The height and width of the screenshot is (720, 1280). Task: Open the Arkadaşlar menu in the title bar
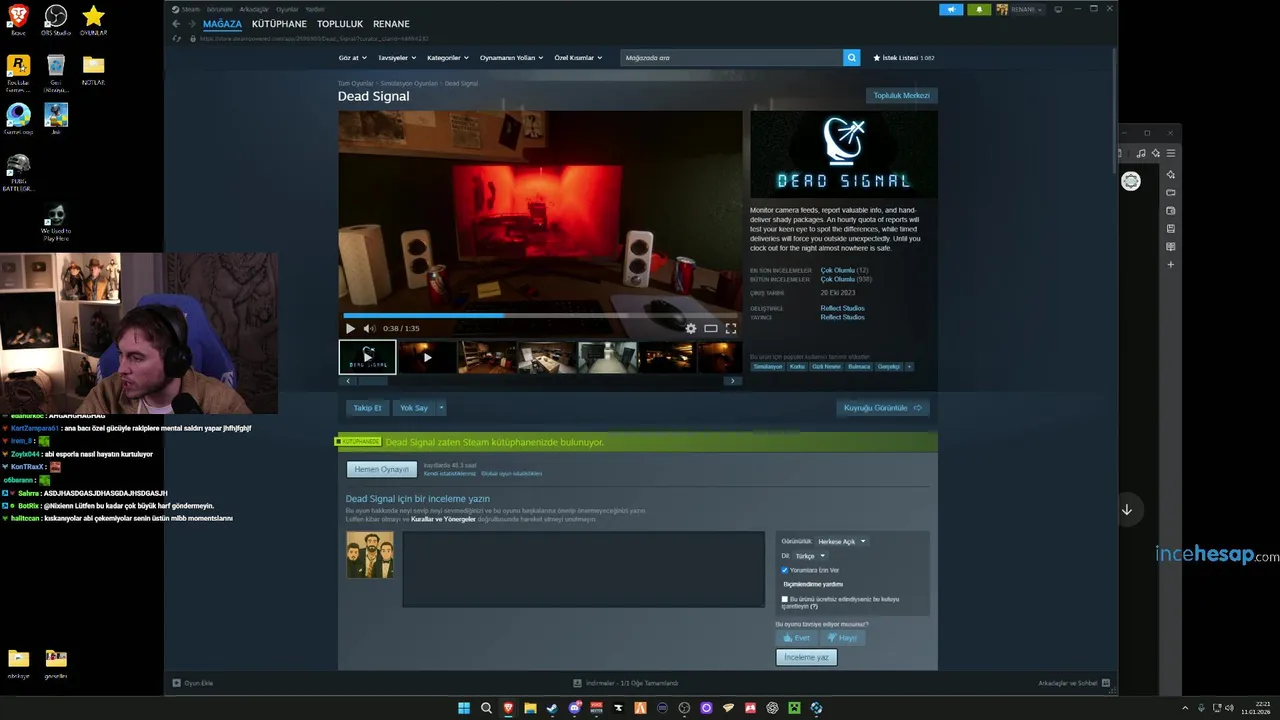tap(254, 9)
